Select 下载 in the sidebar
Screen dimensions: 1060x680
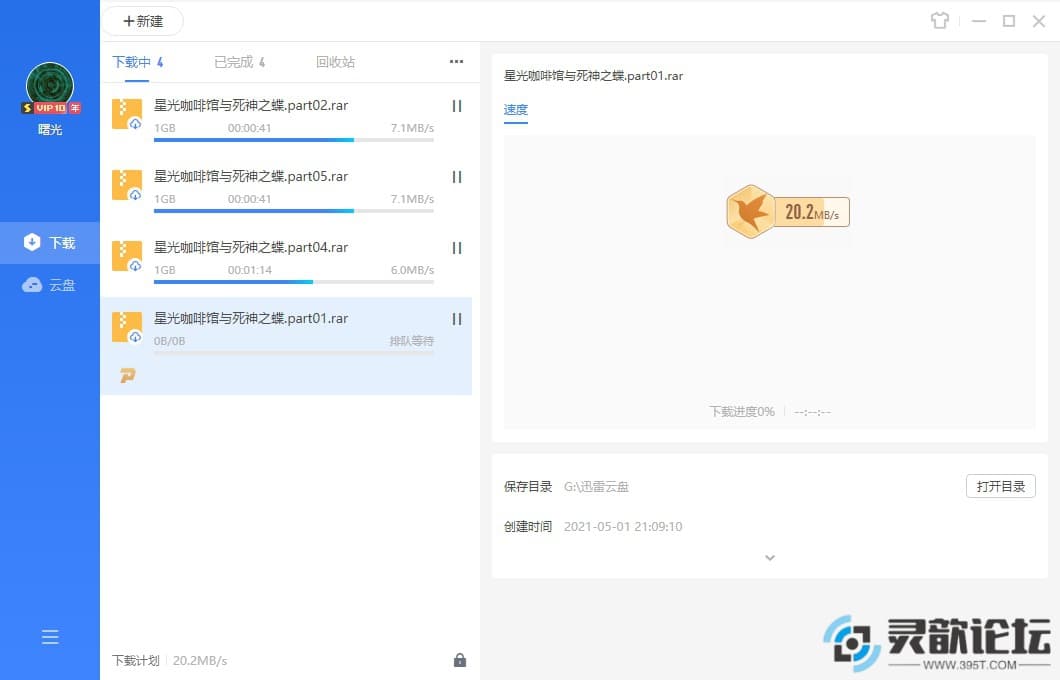pos(50,242)
